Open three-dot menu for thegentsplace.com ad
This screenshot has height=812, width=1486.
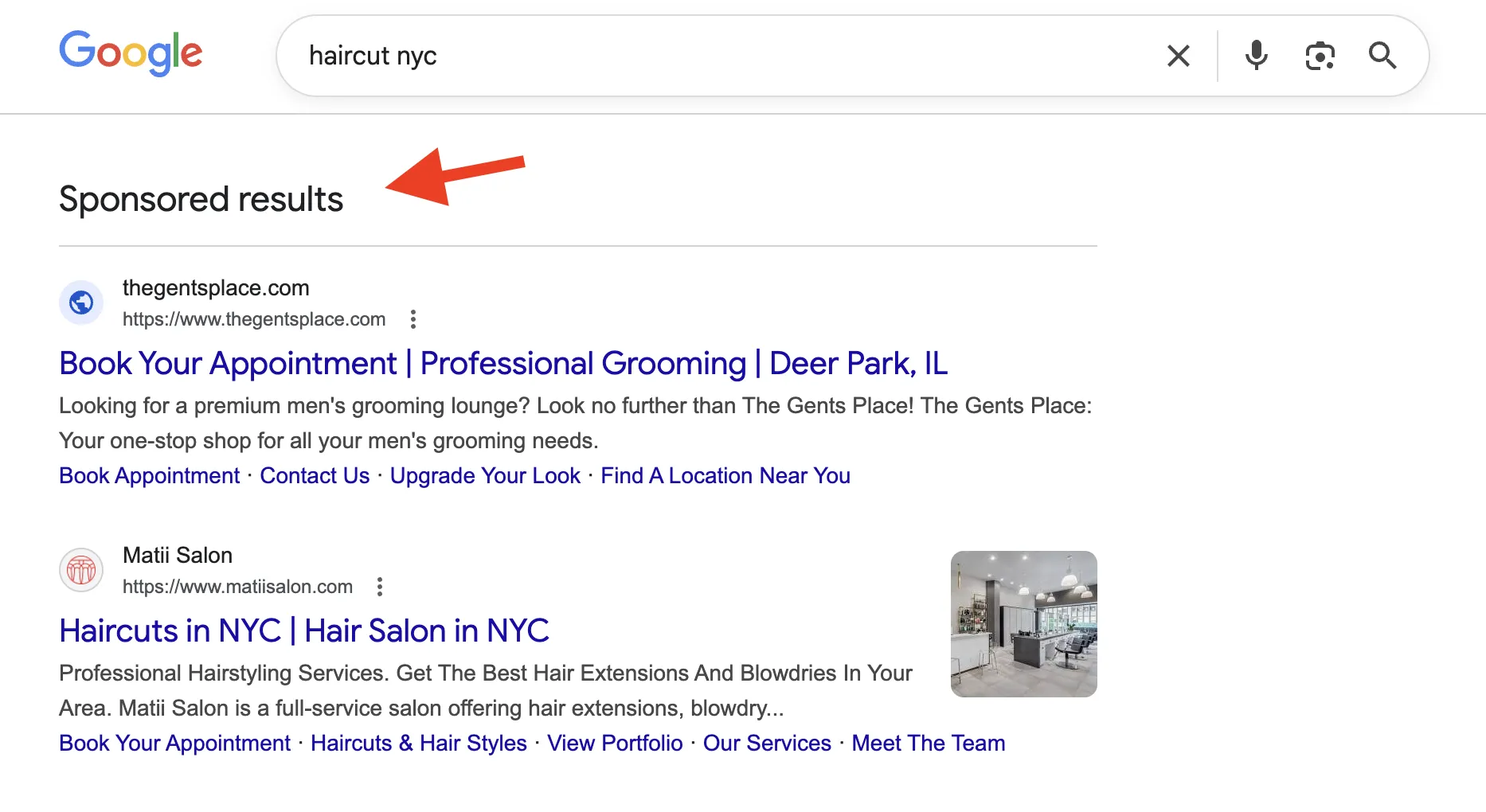(x=413, y=319)
